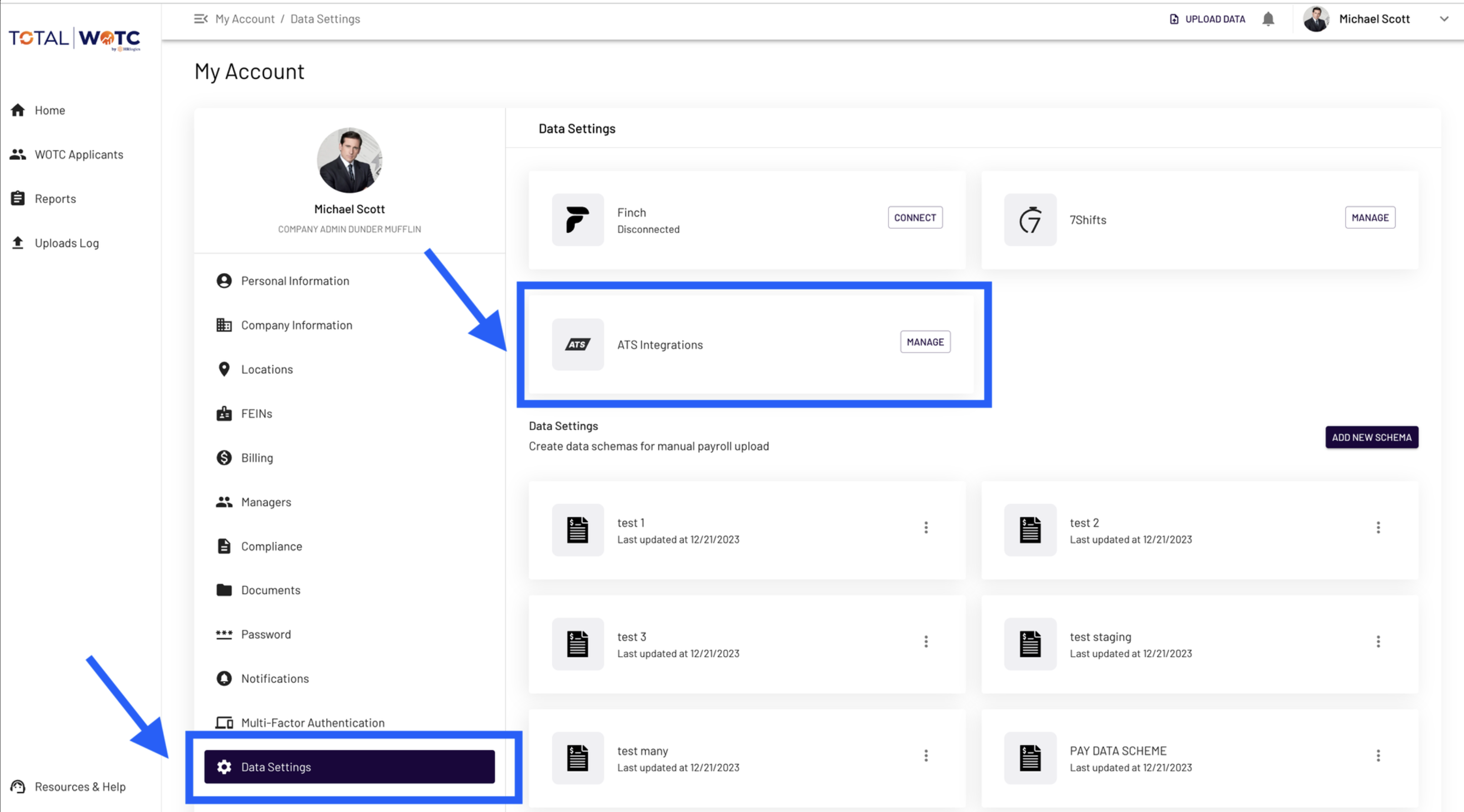Click the Compliance document icon
The width and height of the screenshot is (1464, 812).
pyautogui.click(x=224, y=546)
